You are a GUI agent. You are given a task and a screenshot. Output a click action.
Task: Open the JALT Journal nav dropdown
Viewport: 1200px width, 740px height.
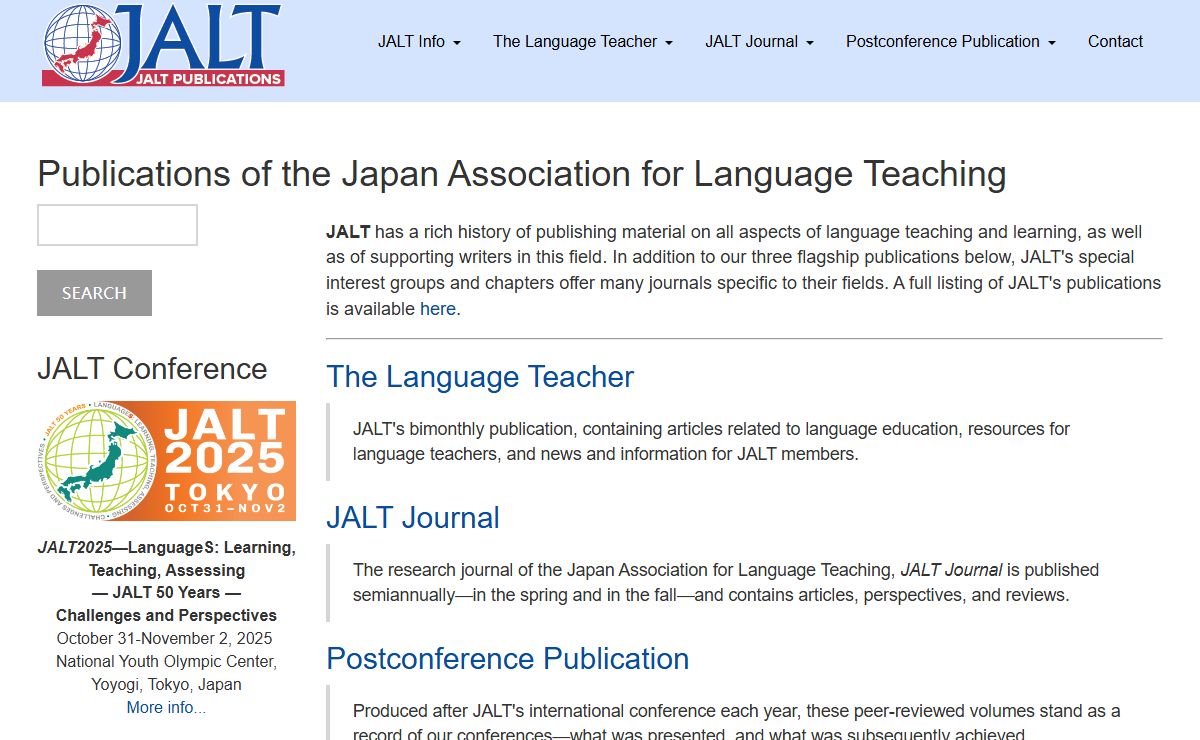click(759, 42)
